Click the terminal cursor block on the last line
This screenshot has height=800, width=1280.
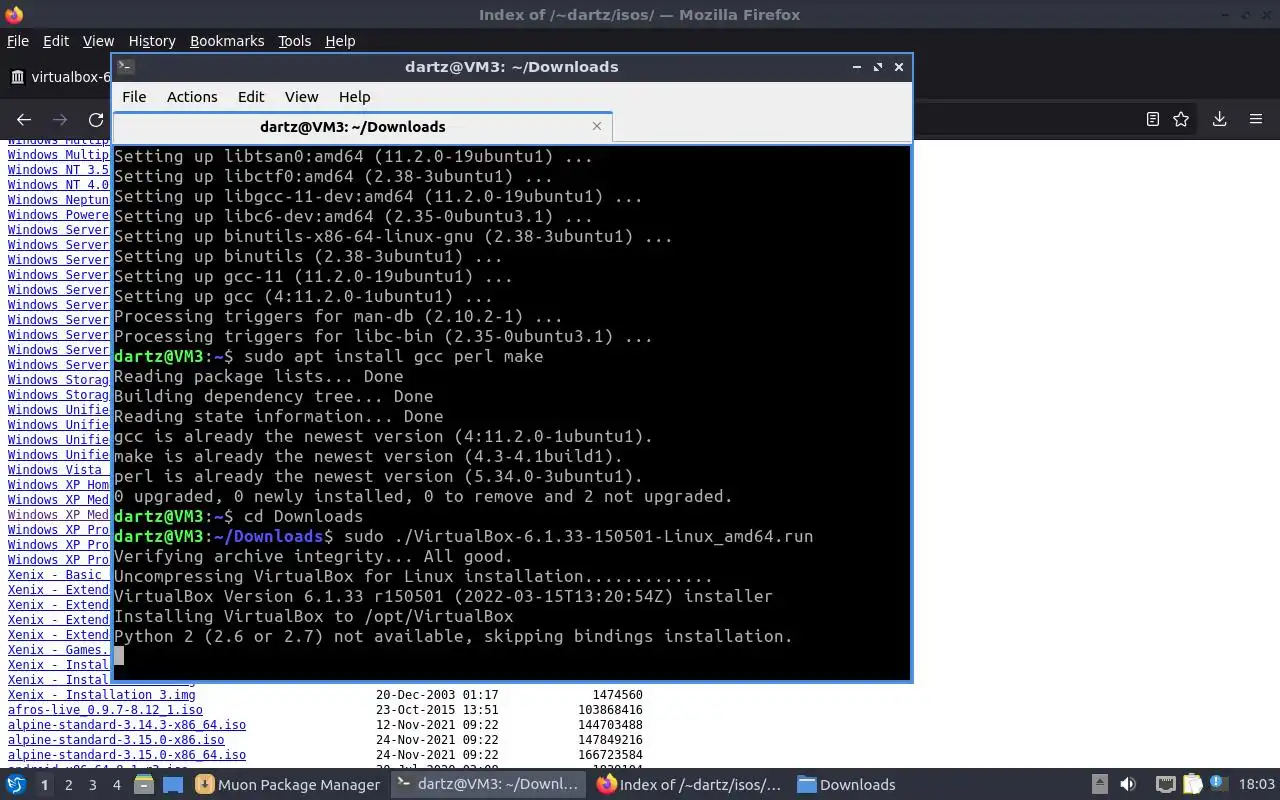click(119, 656)
